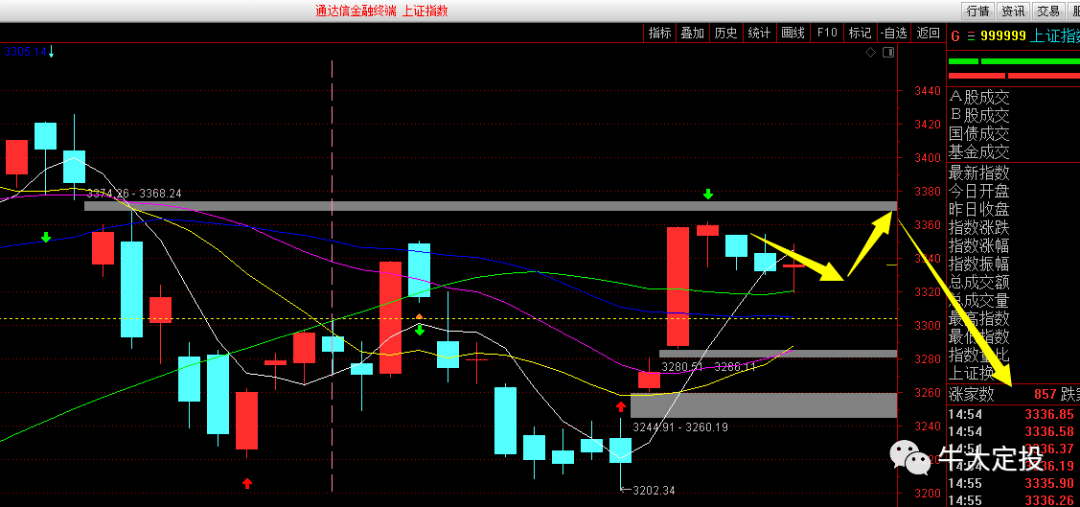
Task: Click the 标记 mark button
Action: coord(860,32)
